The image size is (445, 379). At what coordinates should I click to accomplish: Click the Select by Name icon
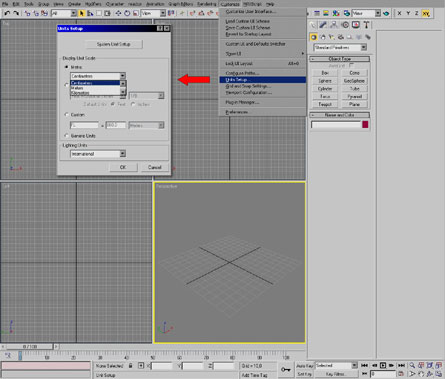point(90,13)
